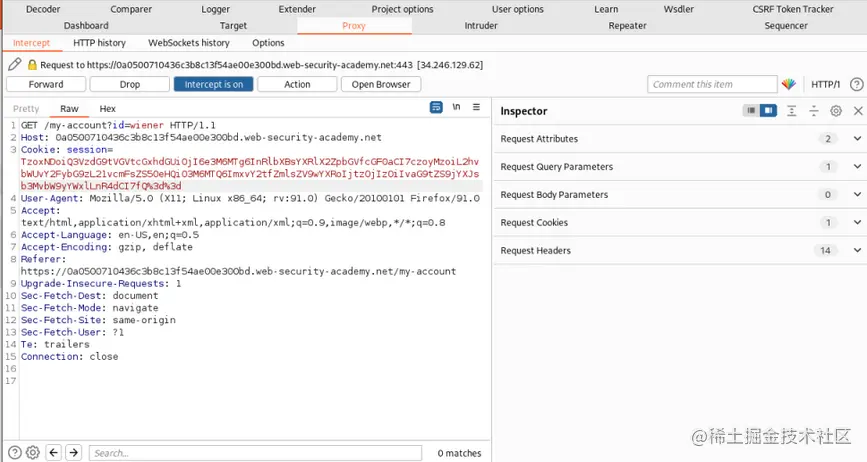The image size is (867, 462).
Task: Click the '0 matches' search result label
Action: point(459,453)
